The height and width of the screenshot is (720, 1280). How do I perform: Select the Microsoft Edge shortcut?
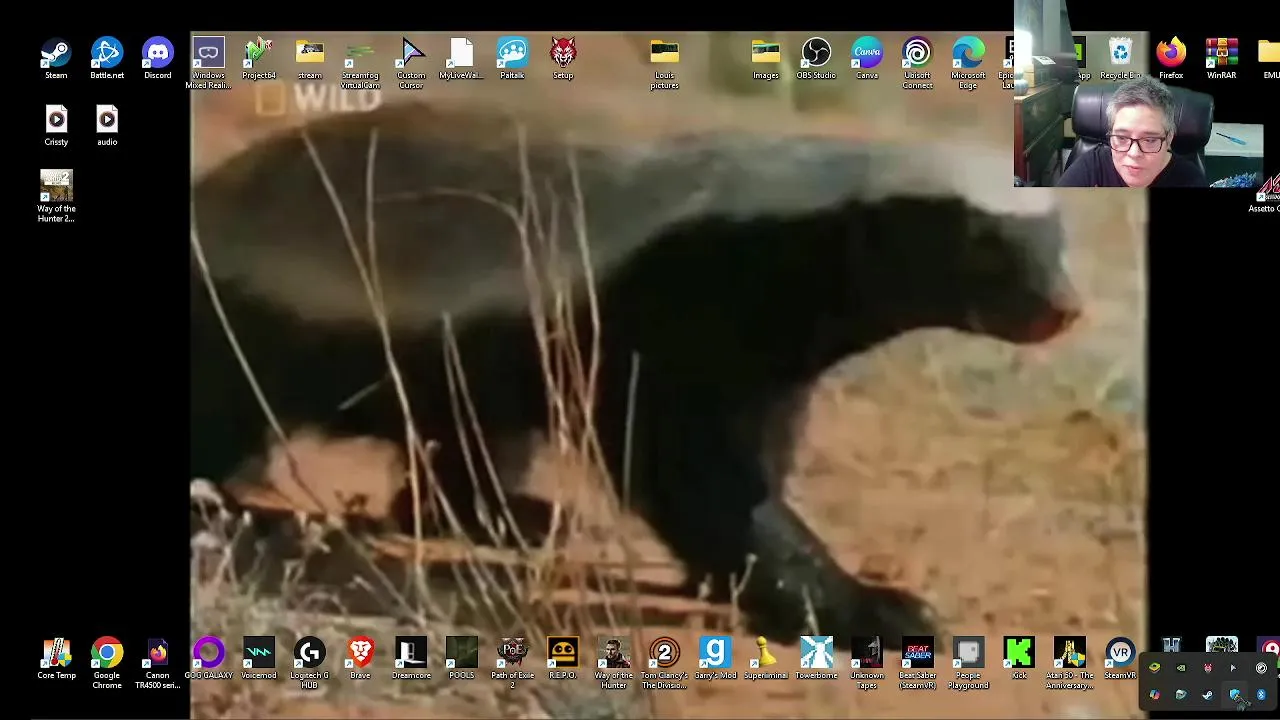(968, 62)
